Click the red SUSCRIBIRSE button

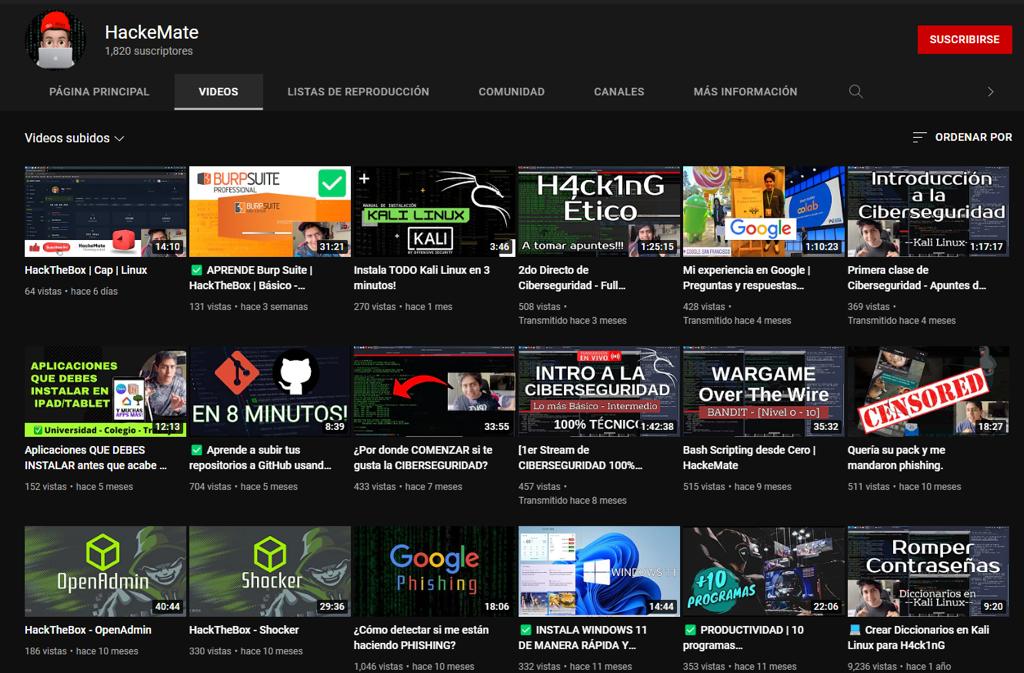pos(964,39)
